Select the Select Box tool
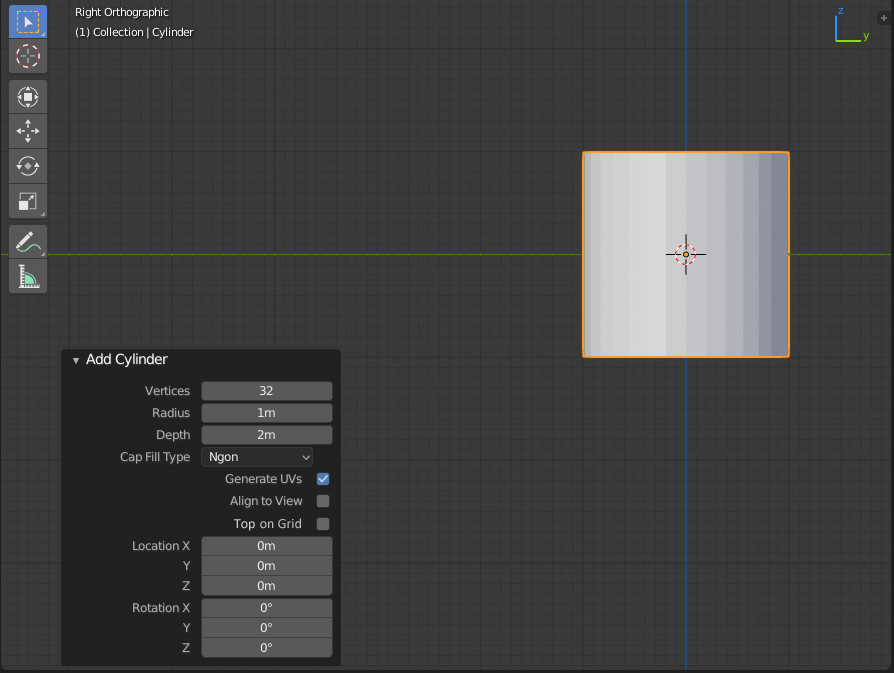 point(28,22)
